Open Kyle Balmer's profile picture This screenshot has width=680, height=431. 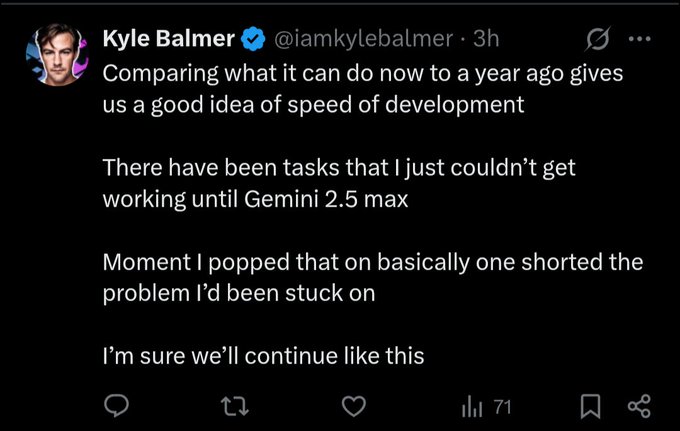59,54
